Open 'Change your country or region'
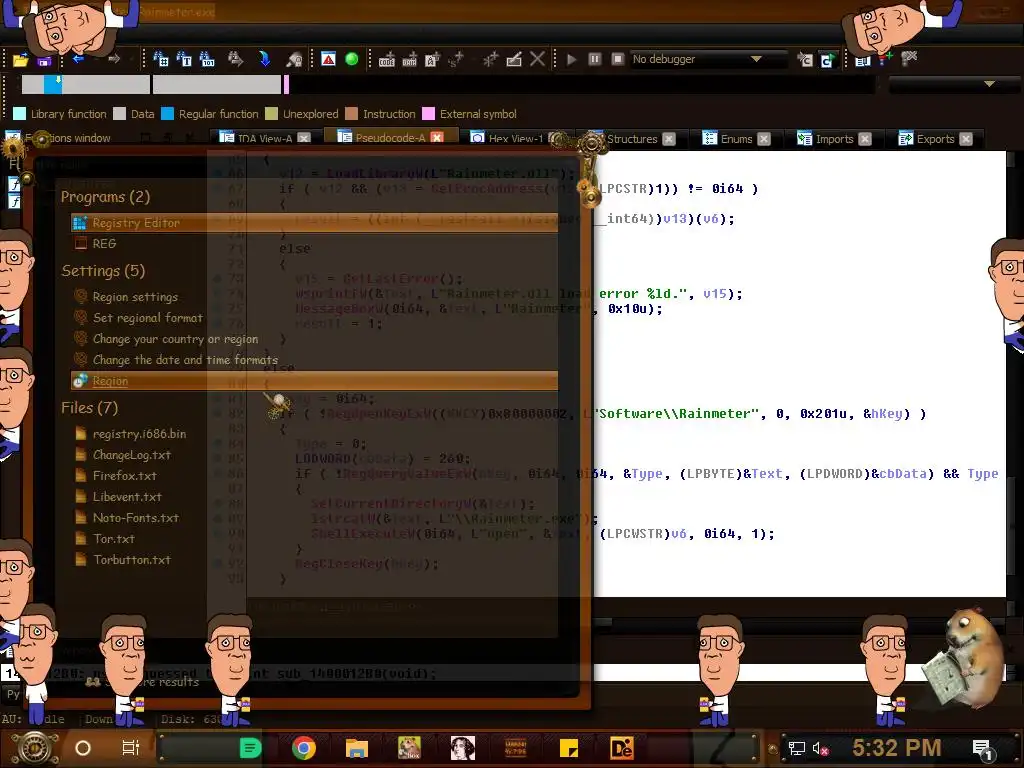The height and width of the screenshot is (768, 1024). tap(175, 339)
